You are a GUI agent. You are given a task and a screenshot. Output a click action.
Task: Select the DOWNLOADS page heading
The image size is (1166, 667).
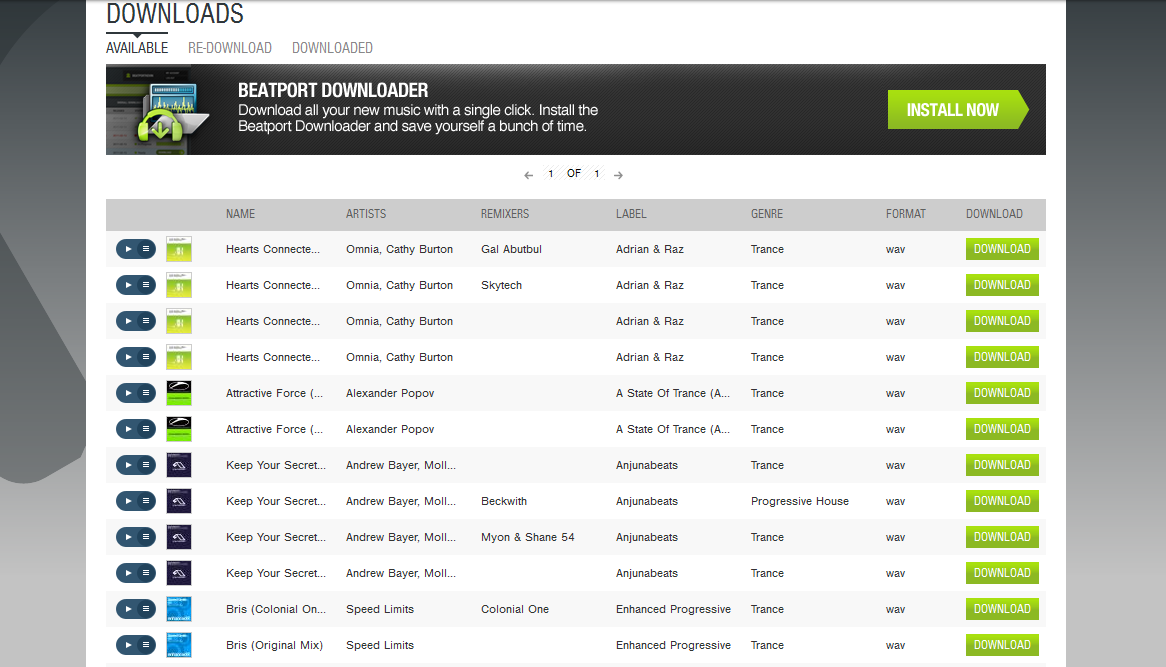(x=175, y=14)
